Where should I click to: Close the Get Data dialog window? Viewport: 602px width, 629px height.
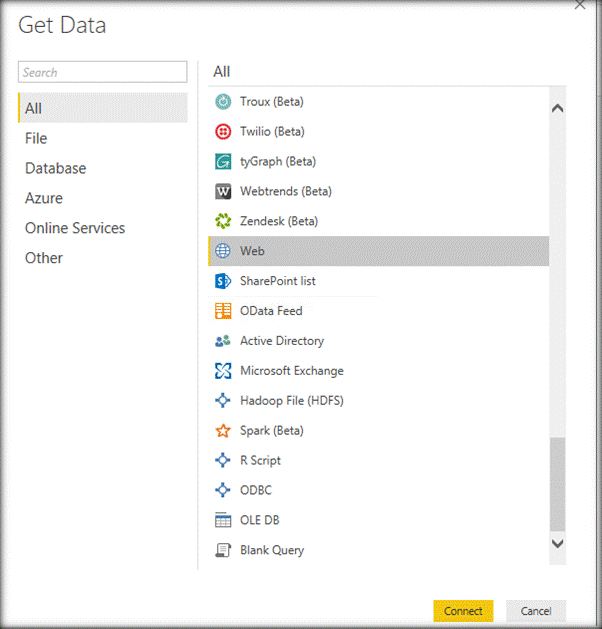[x=580, y=5]
